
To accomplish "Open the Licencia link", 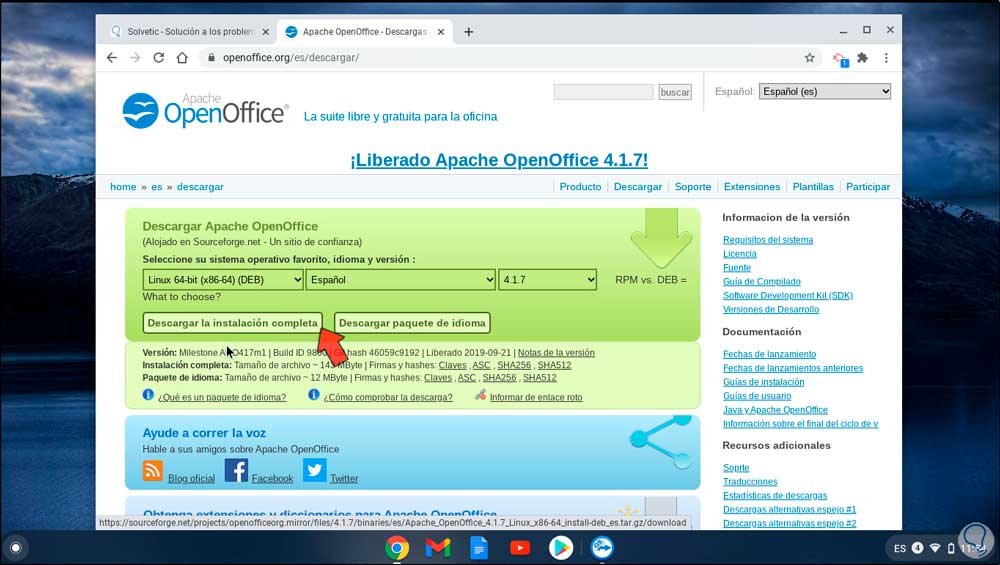I will (740, 254).
